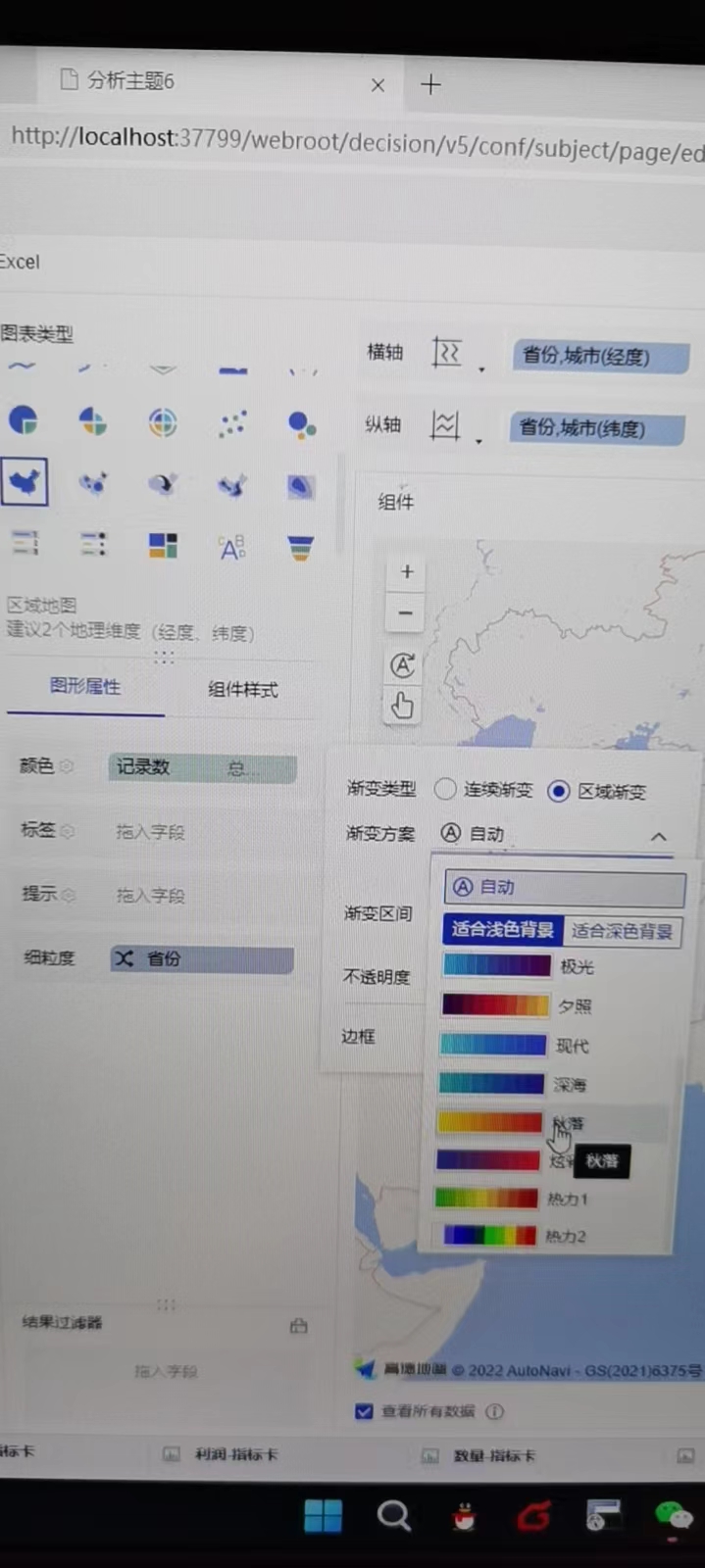The width and height of the screenshot is (705, 1568).
Task: Click the vertical axis settings icon
Action: point(445,424)
